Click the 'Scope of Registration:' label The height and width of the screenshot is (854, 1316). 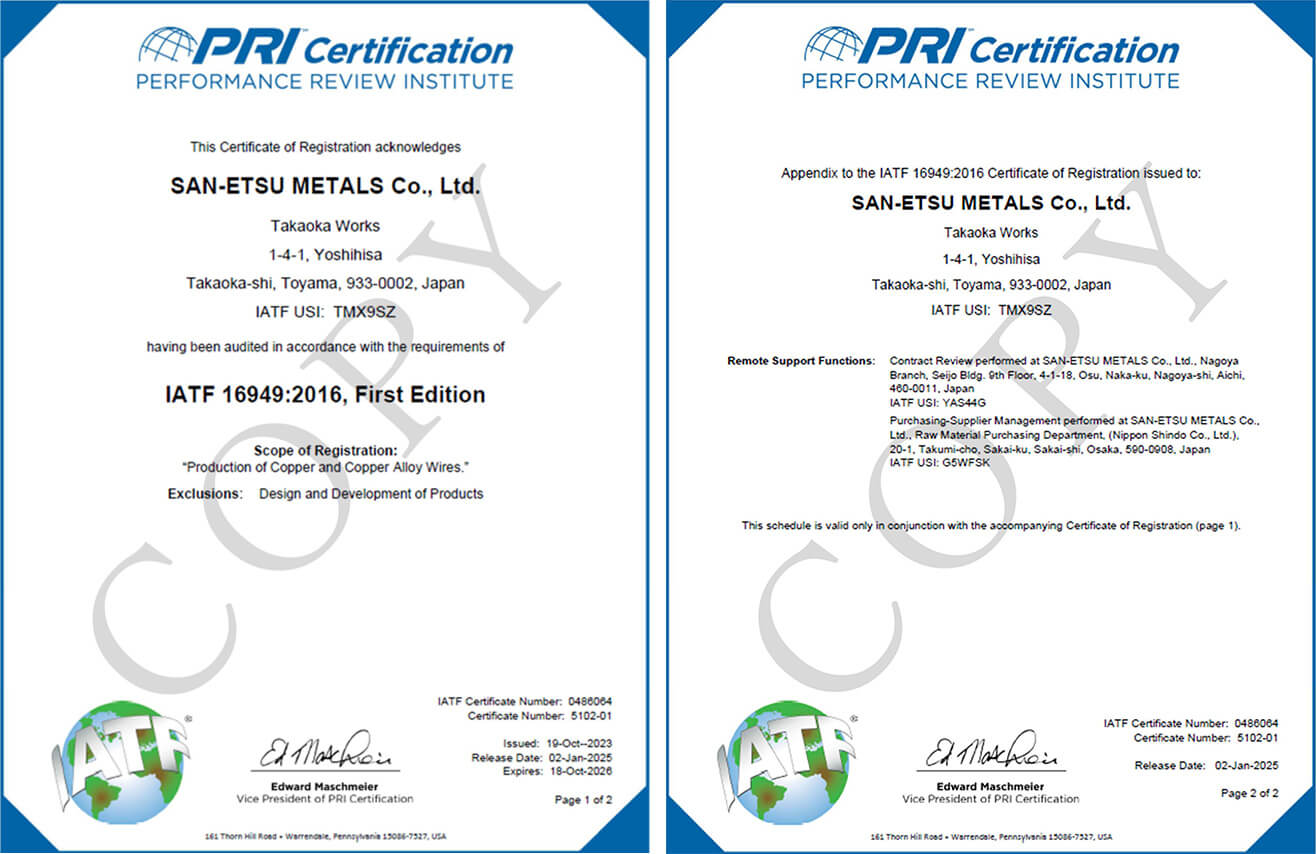(325, 451)
